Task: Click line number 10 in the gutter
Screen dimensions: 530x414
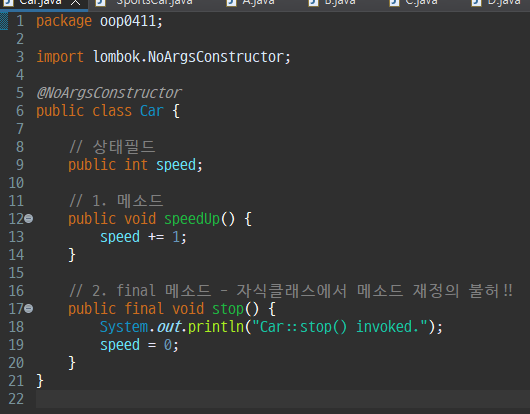Action: pyautogui.click(x=16, y=183)
